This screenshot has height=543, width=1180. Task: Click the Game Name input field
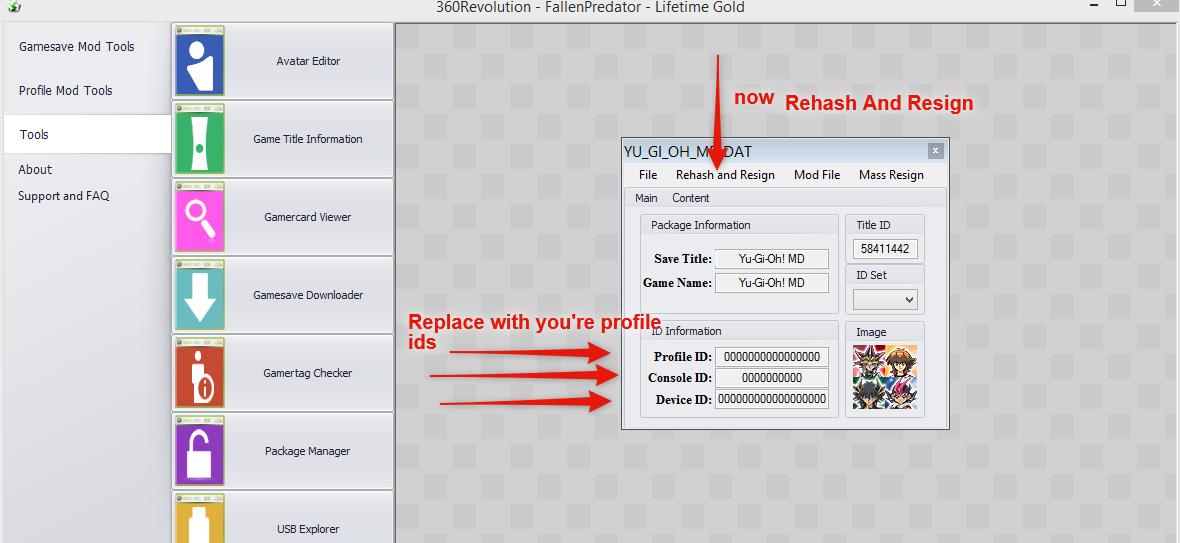771,283
